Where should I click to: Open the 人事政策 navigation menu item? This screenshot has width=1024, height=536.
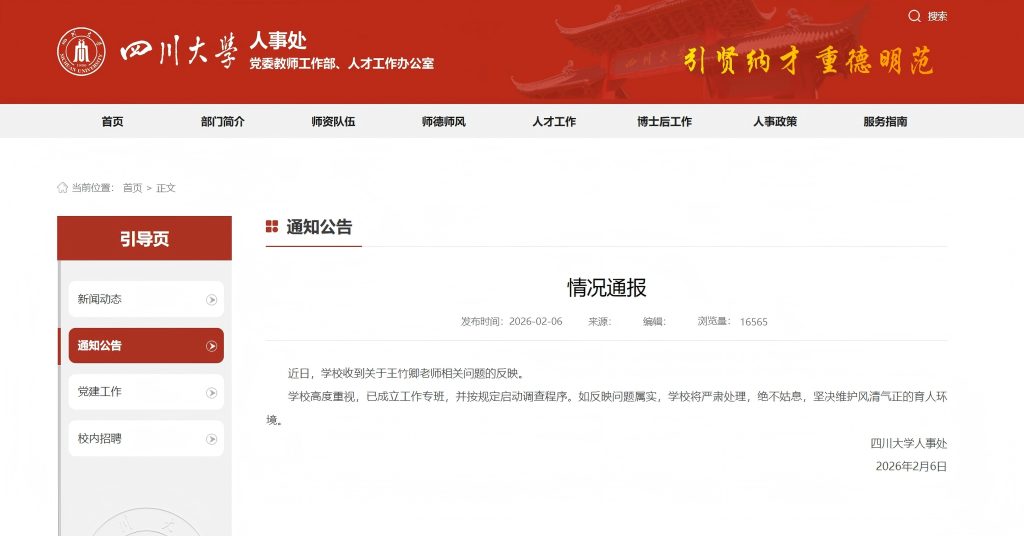coord(775,121)
